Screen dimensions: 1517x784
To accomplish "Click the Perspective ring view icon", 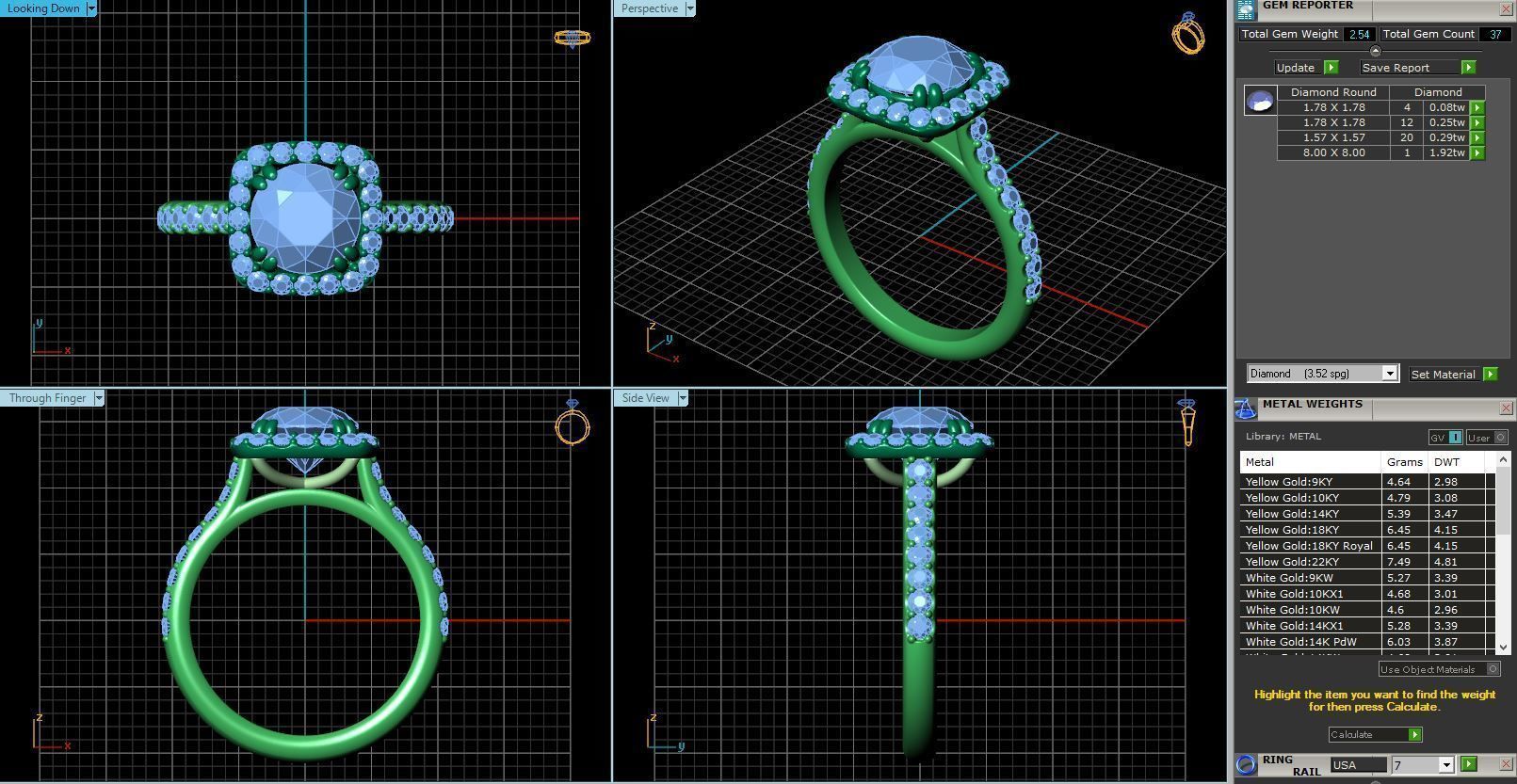I will click(x=1188, y=33).
